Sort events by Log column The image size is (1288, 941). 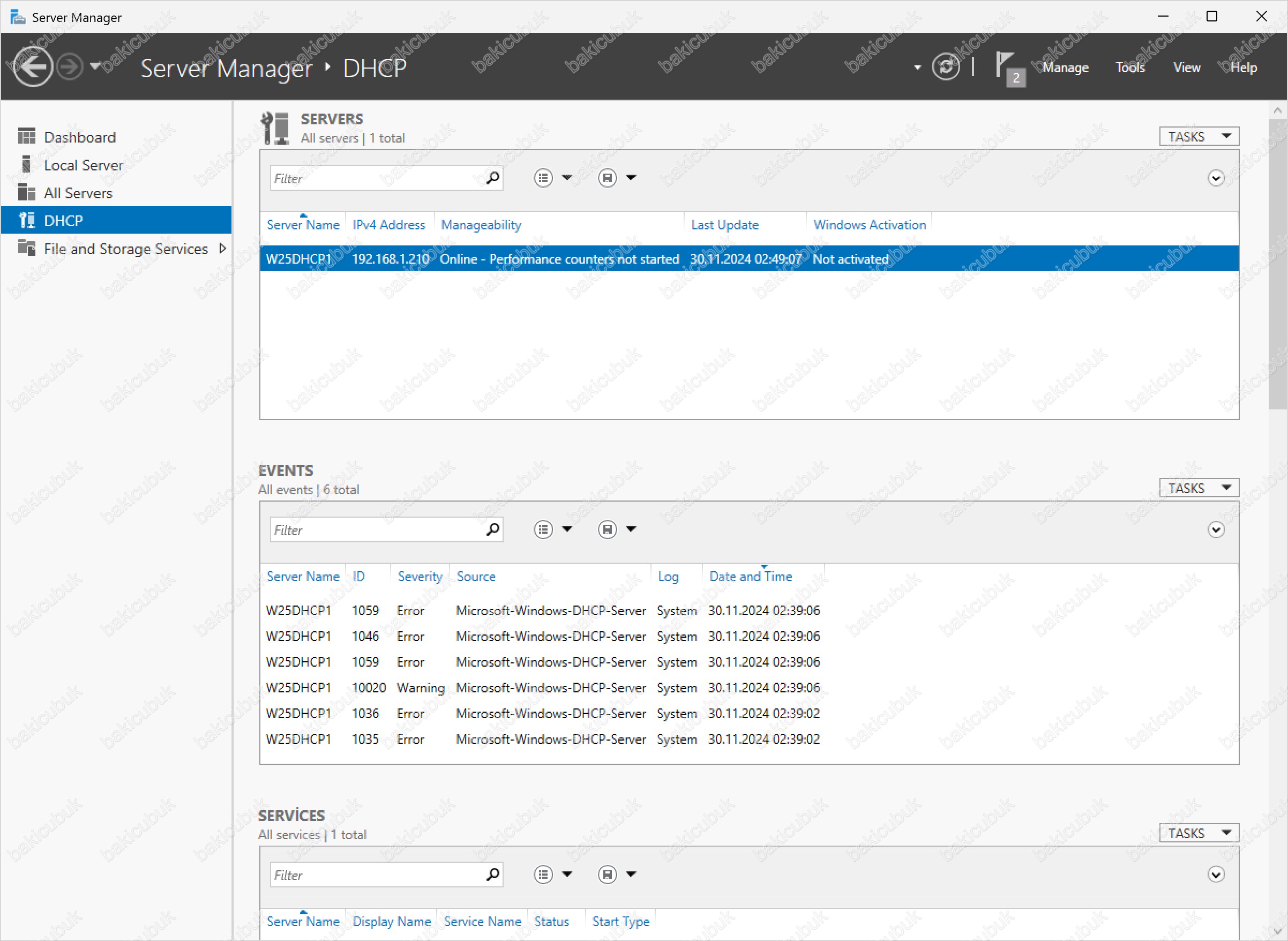click(668, 577)
